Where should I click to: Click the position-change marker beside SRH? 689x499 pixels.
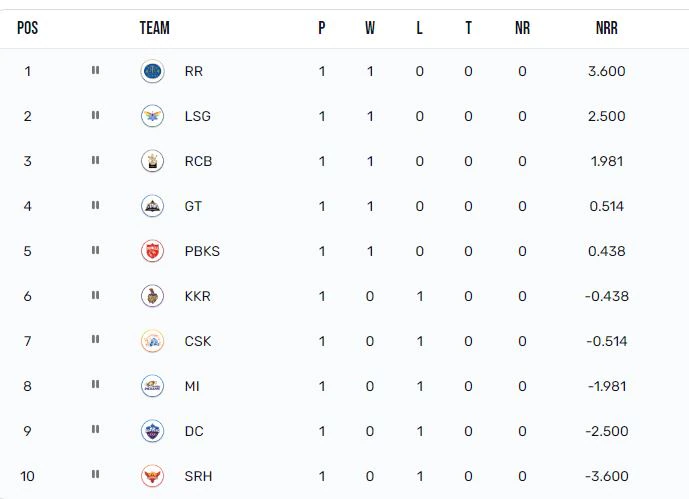(x=95, y=476)
